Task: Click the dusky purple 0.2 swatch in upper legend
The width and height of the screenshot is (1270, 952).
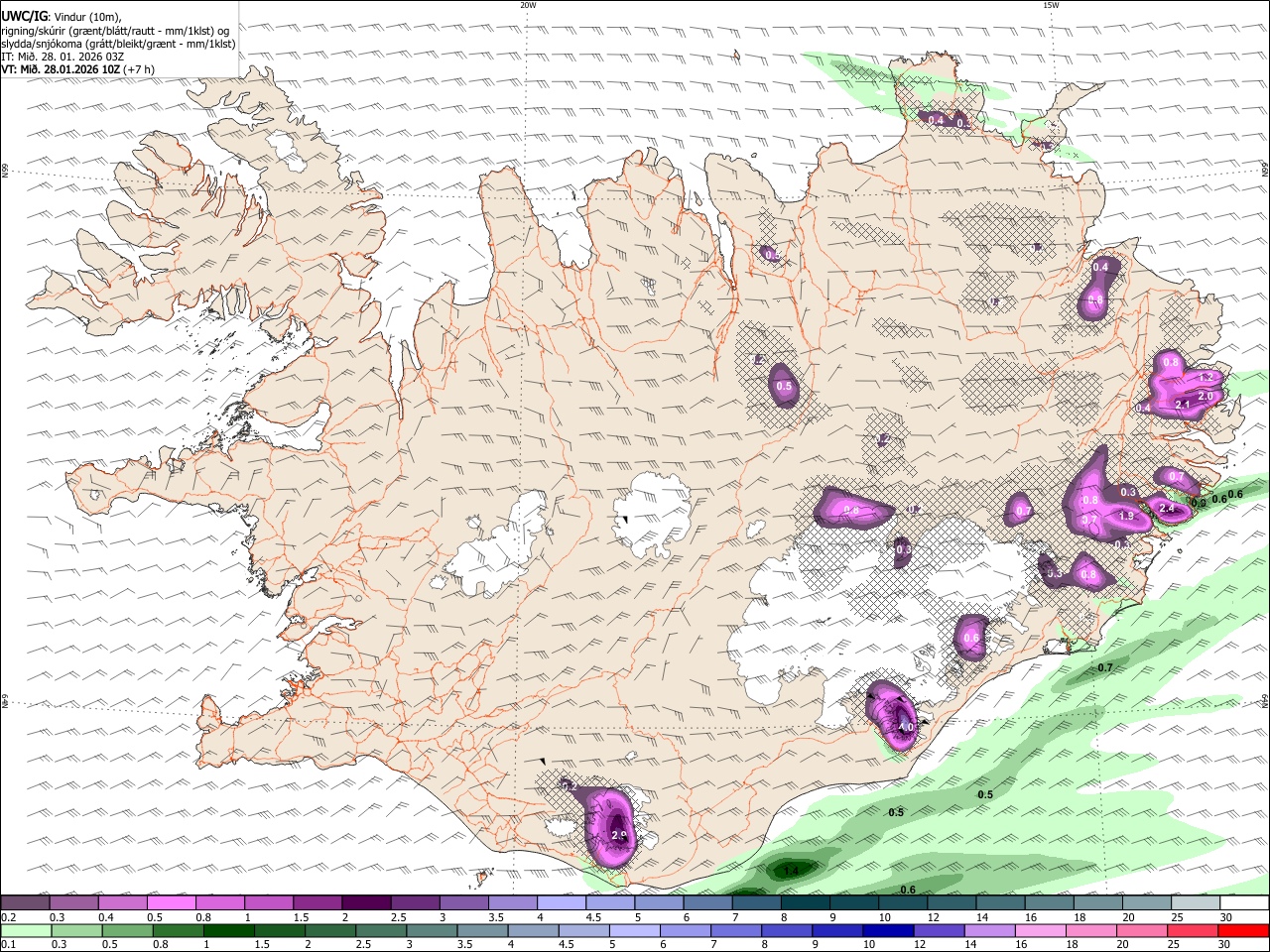Action: [x=25, y=902]
